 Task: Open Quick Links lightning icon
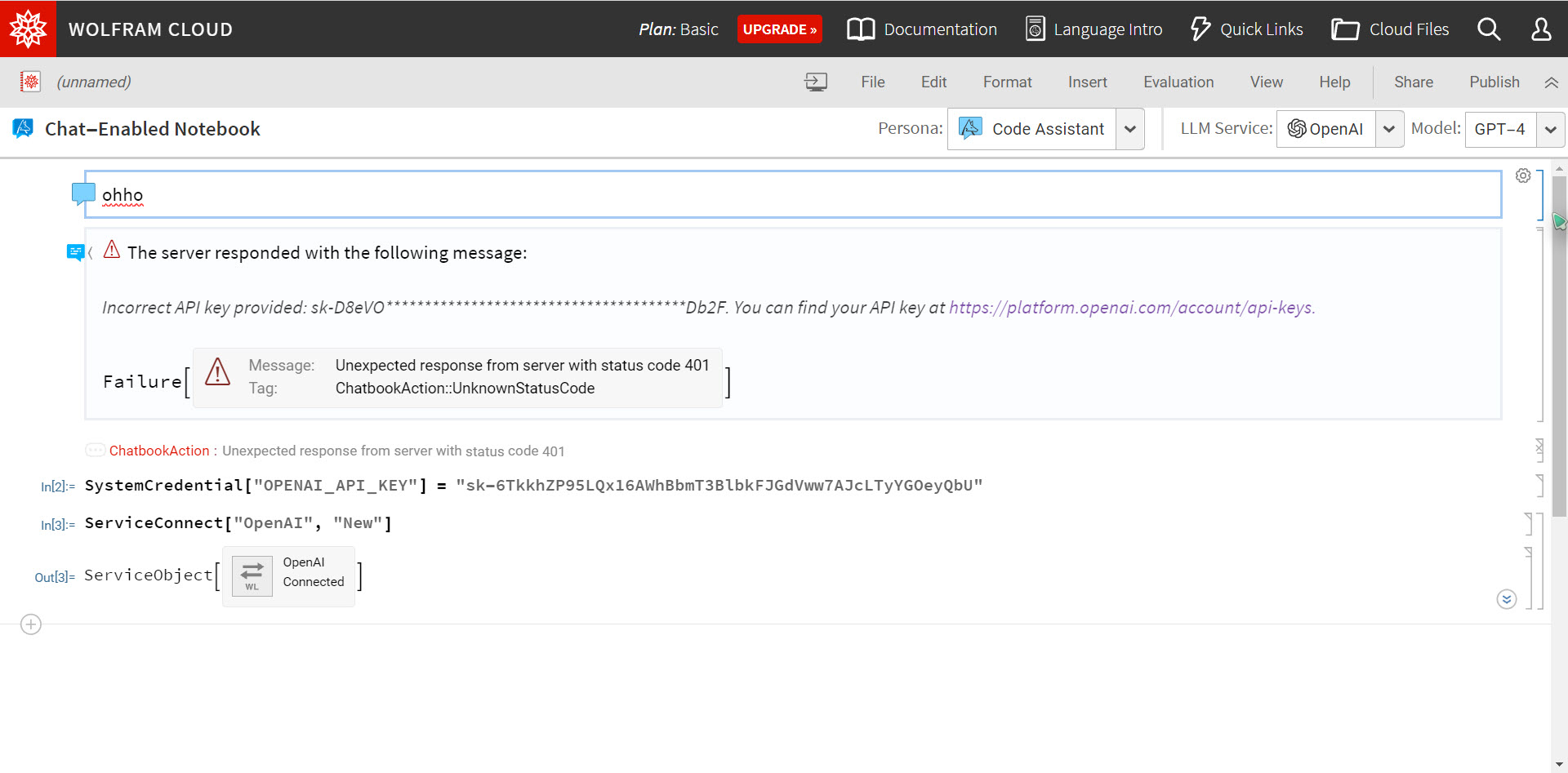(1200, 29)
